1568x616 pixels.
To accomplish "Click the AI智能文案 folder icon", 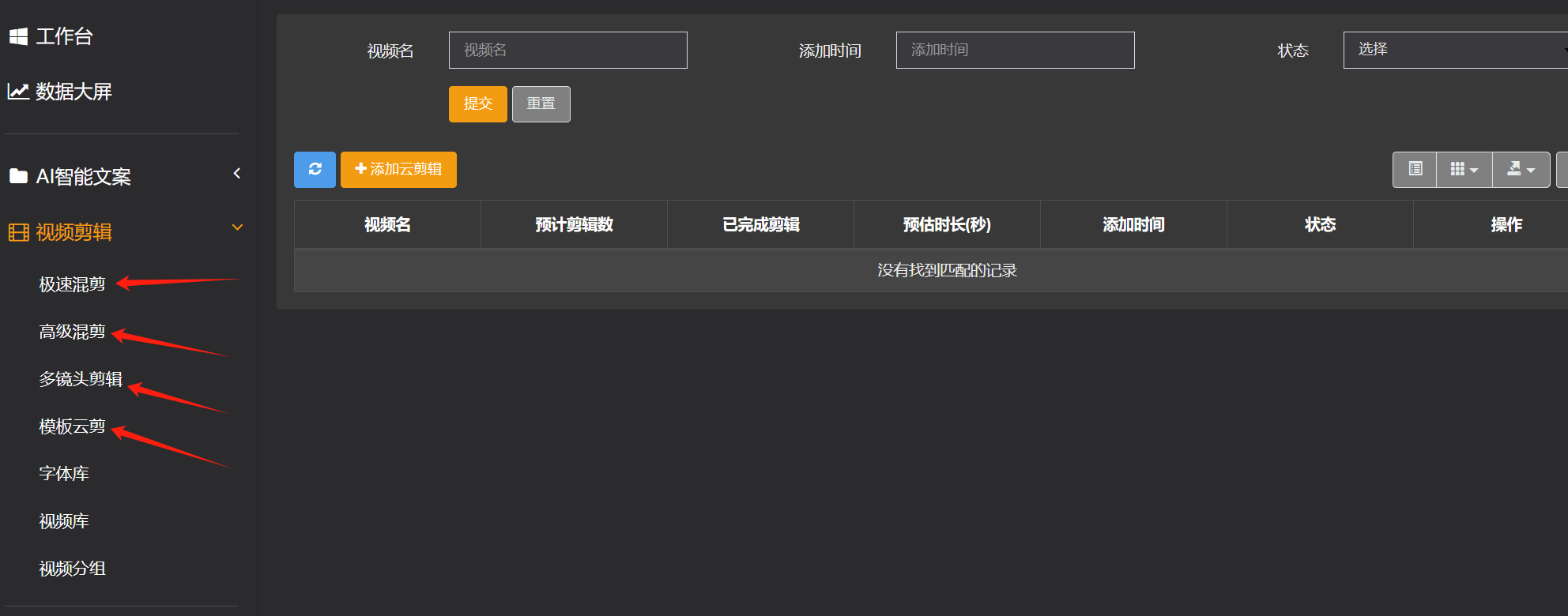I will point(18,176).
